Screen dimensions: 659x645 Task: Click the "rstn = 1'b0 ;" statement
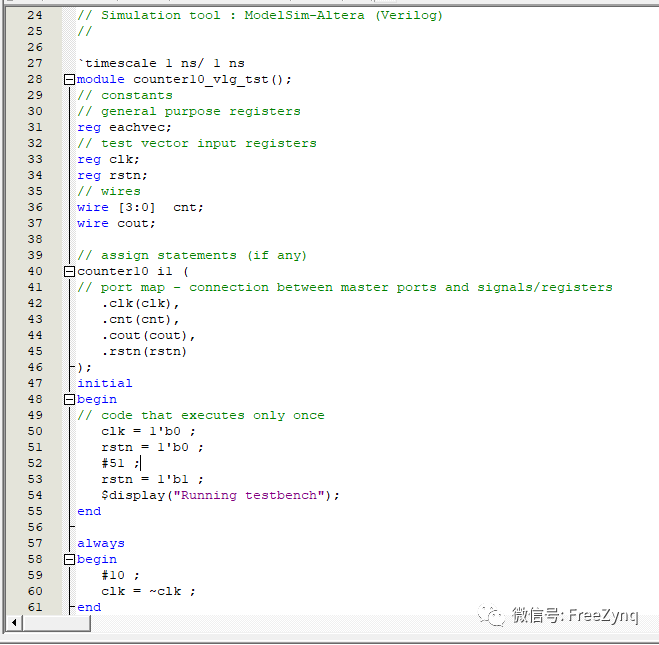point(152,448)
